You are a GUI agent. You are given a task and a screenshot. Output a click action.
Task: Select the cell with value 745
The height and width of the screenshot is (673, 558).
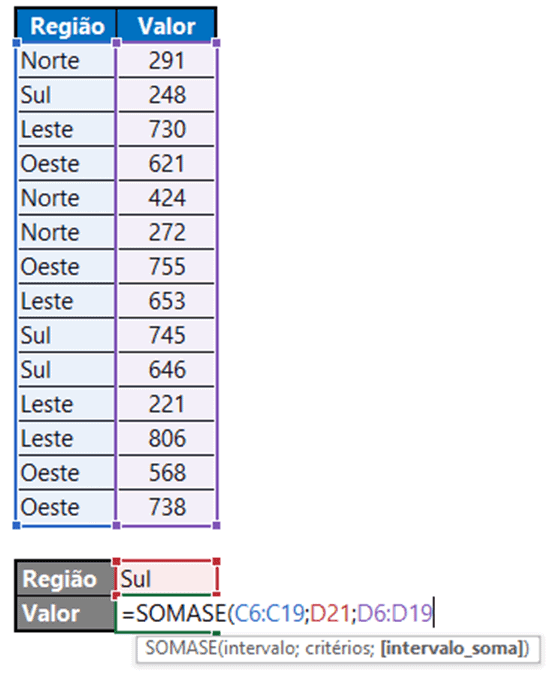point(167,335)
